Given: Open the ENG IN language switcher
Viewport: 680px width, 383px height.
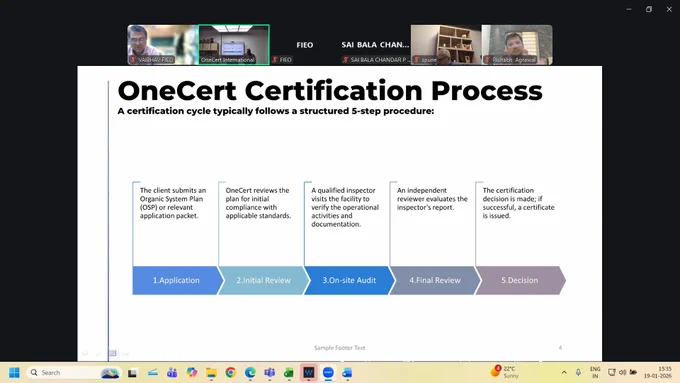Looking at the screenshot, I should (595, 372).
